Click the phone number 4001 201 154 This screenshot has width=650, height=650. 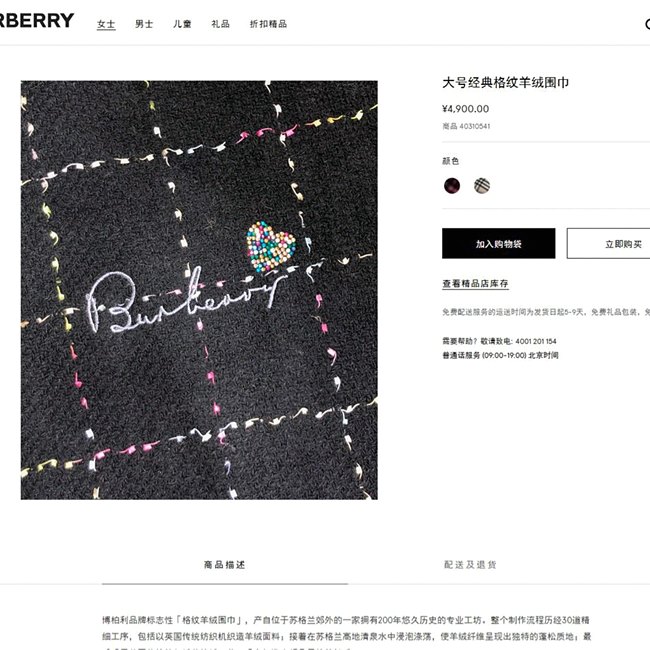(536, 341)
